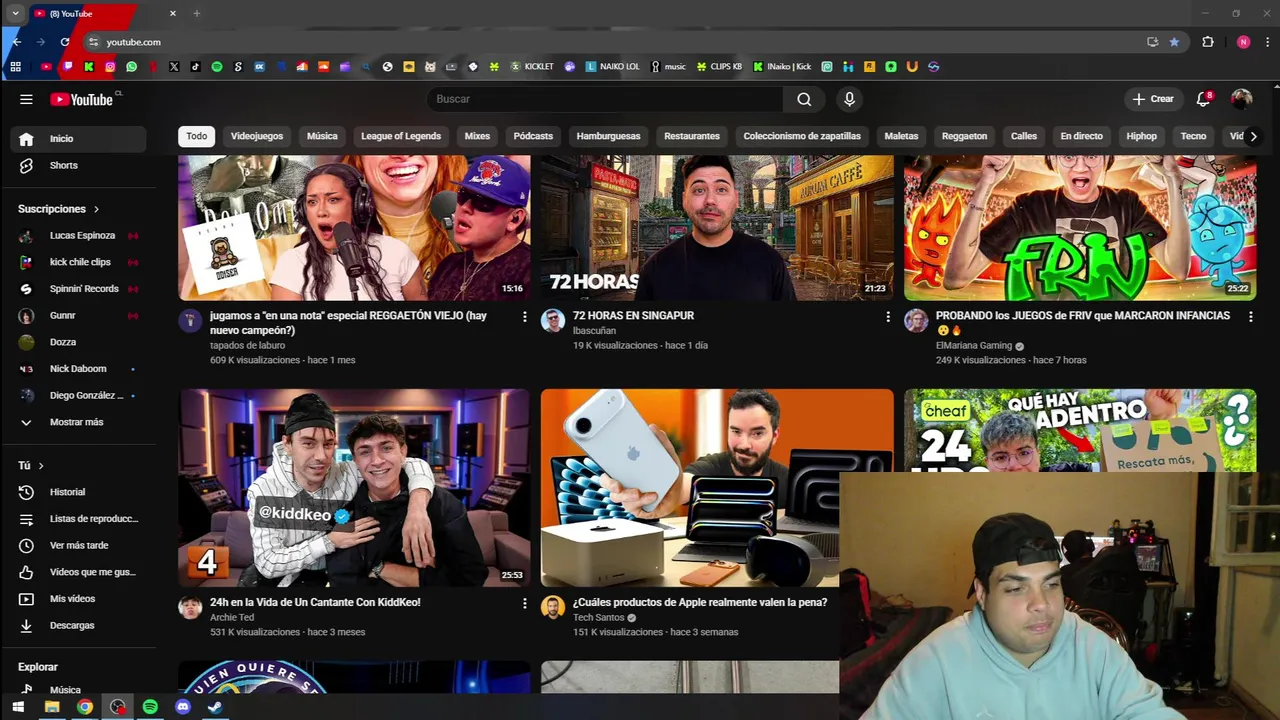Open Ver más tarde in sidebar
This screenshot has width=1280, height=720.
click(78, 545)
